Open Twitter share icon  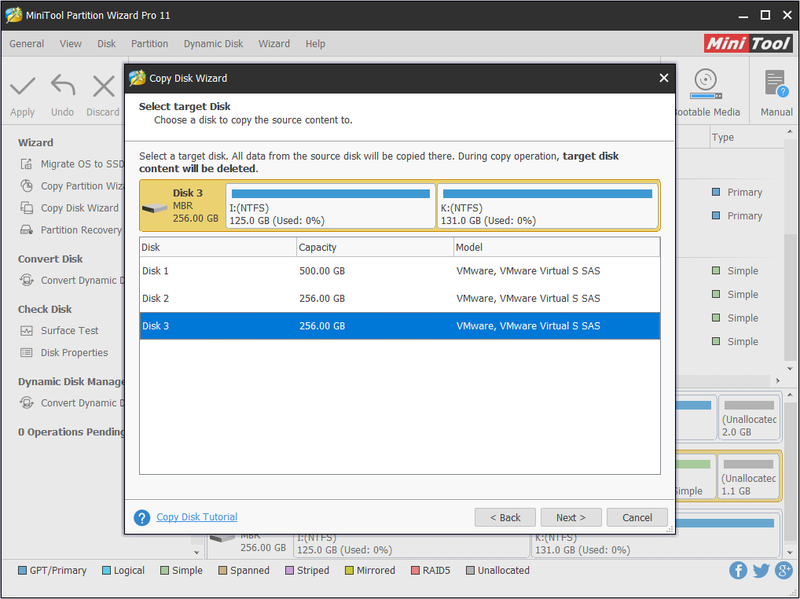coord(761,570)
